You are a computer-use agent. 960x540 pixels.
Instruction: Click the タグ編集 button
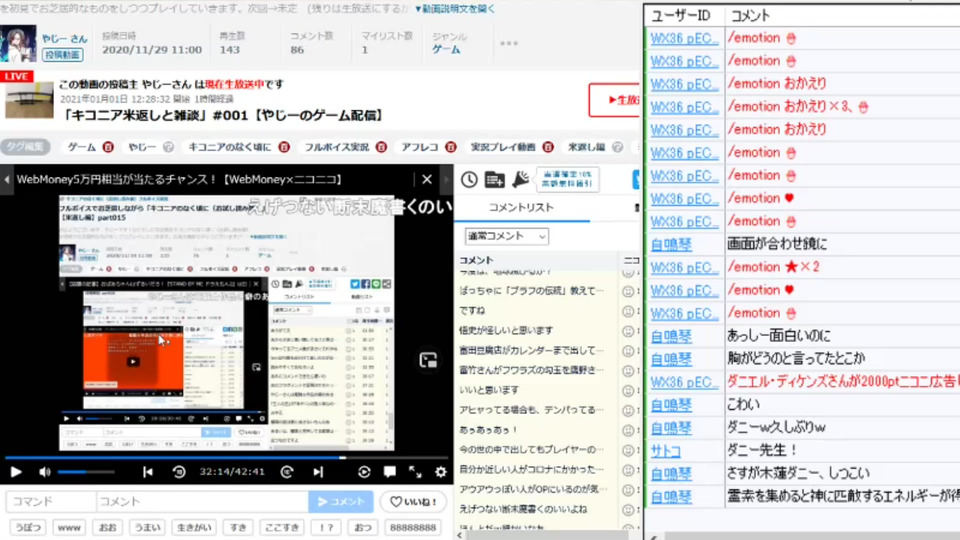pos(25,147)
